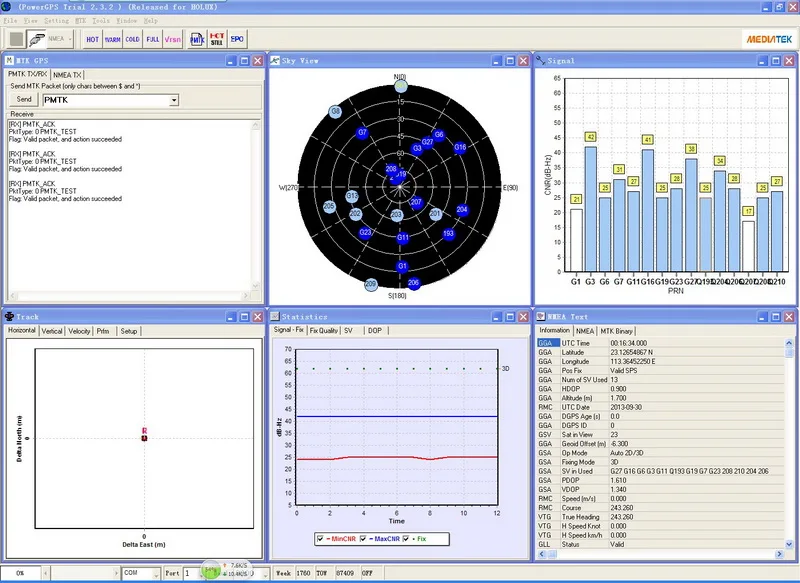Toggle the Fix checkbox in Statistics legend
The width and height of the screenshot is (800, 583).
pos(406,539)
